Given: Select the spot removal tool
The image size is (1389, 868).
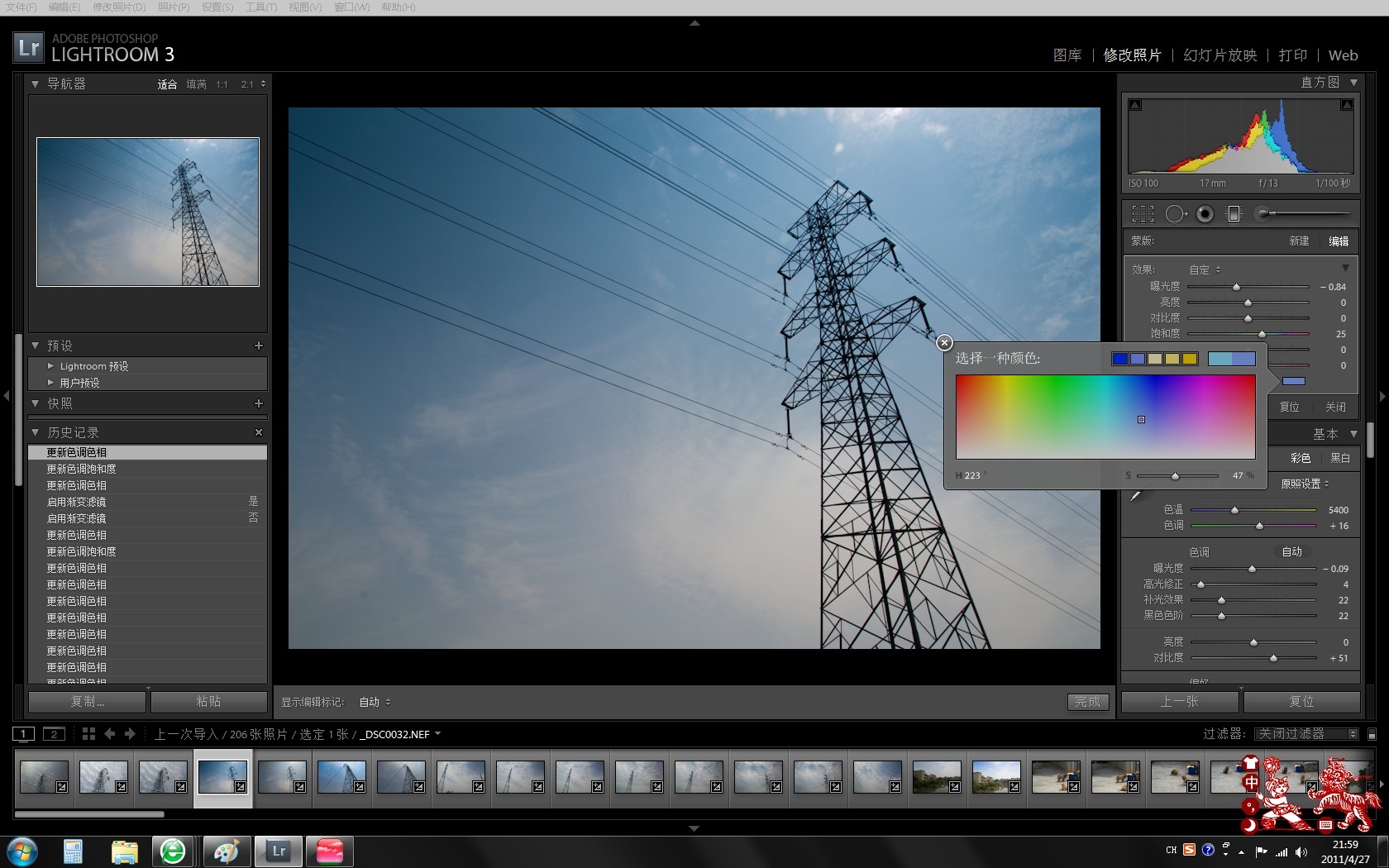Looking at the screenshot, I should (1175, 214).
